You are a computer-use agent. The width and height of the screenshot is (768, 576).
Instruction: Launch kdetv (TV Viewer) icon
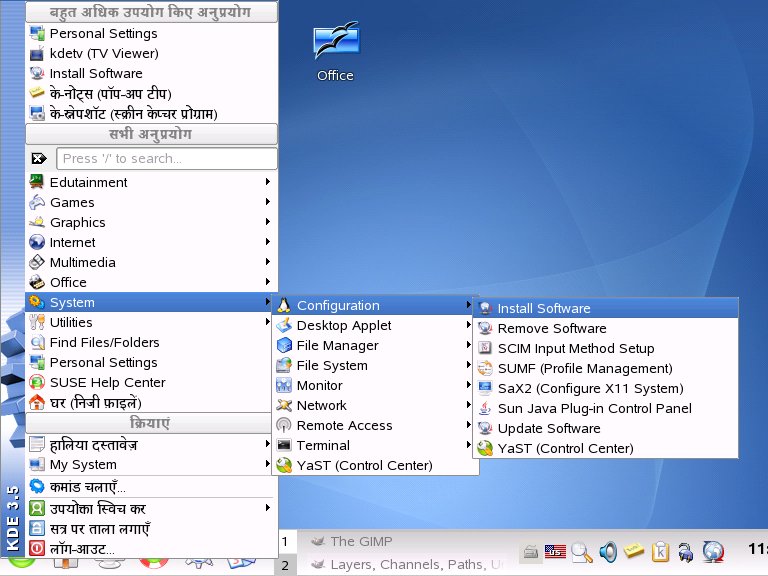point(37,53)
